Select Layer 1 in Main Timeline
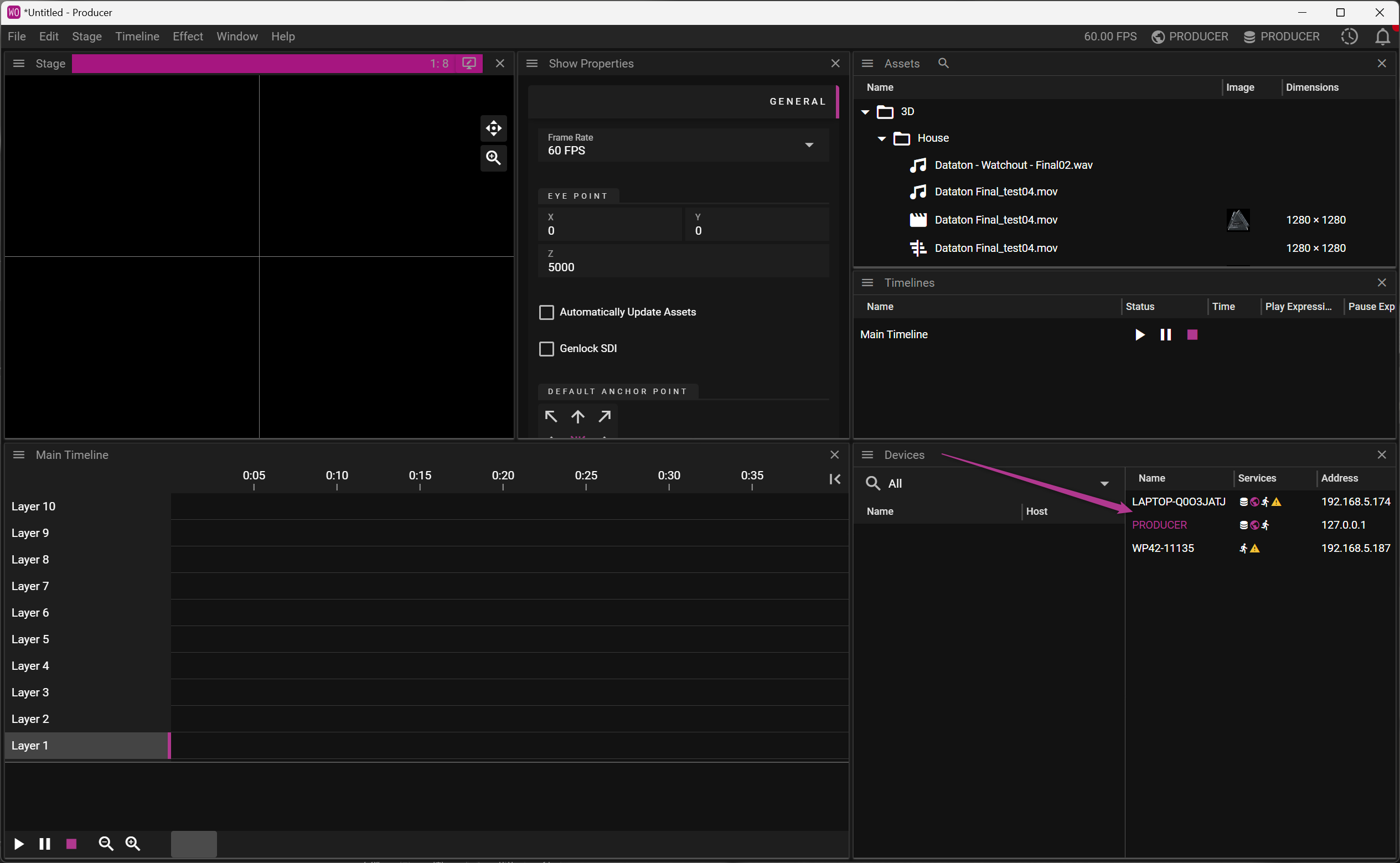This screenshot has width=1400, height=863. tap(87, 746)
